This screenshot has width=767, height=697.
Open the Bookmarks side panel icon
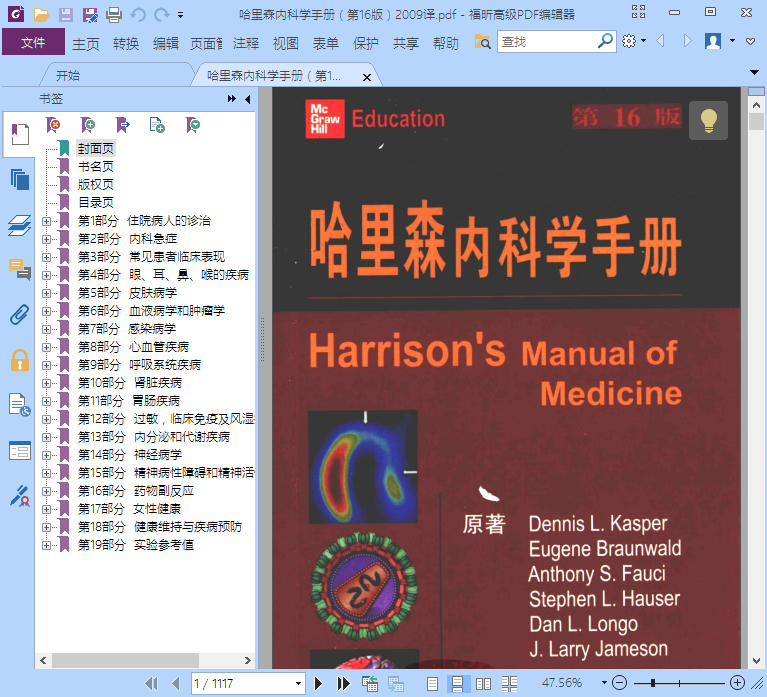(20, 134)
